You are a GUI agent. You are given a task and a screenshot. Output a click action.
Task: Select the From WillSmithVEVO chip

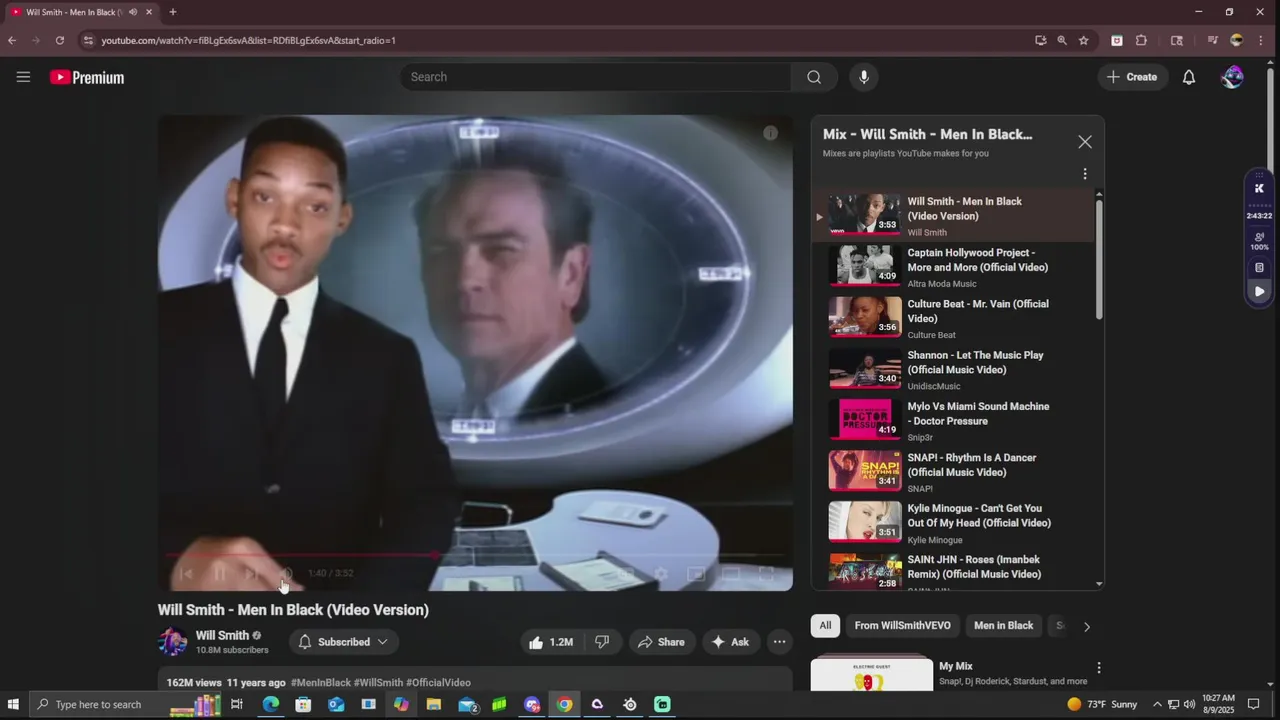903,626
